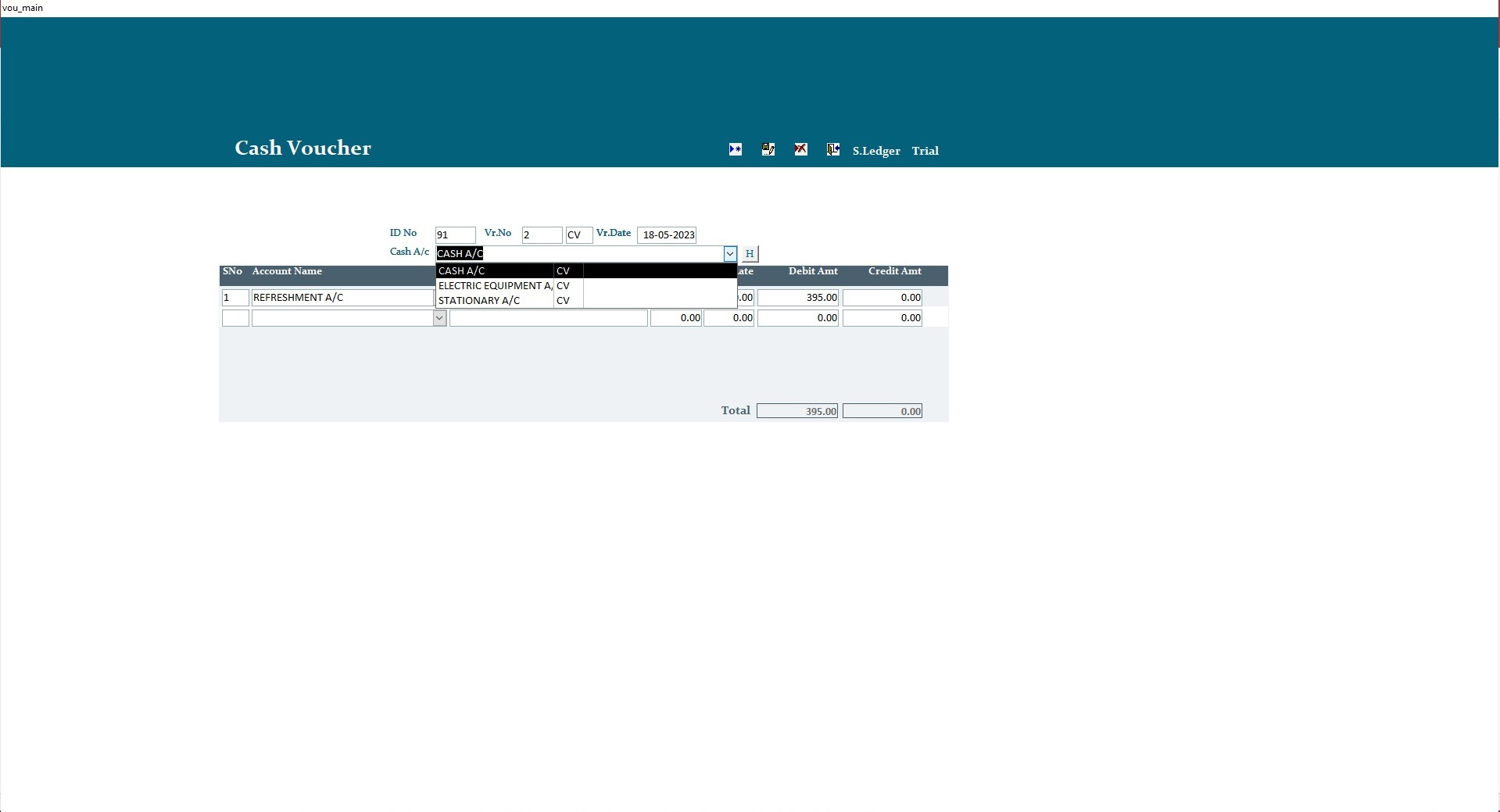This screenshot has width=1500, height=812.
Task: Click the Account Name column header
Action: pos(287,271)
